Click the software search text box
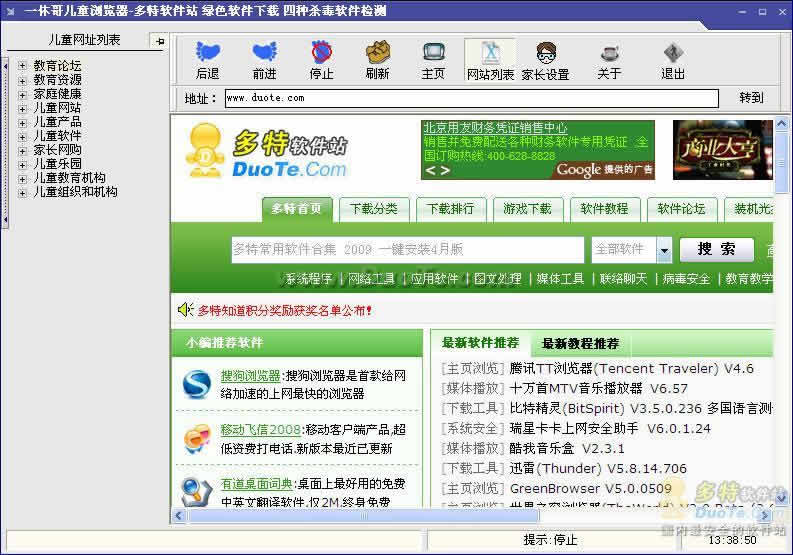This screenshot has height=555, width=793. (408, 250)
